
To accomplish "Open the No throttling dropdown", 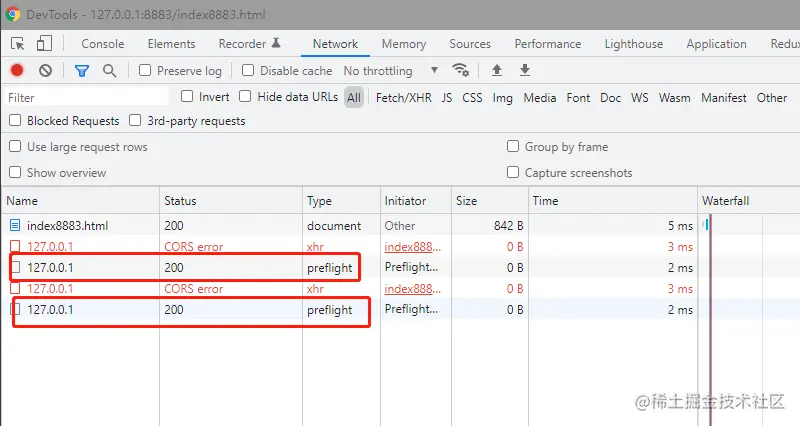I will (390, 71).
